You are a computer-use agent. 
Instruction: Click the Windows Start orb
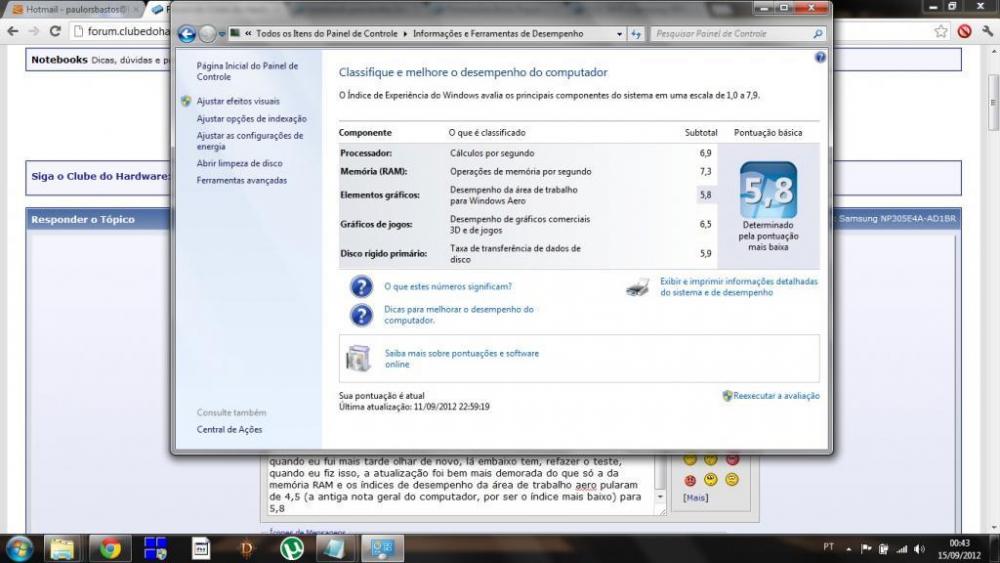(19, 548)
